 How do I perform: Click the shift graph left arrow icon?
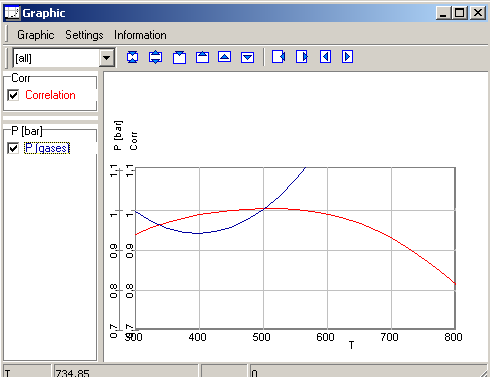[x=325, y=57]
